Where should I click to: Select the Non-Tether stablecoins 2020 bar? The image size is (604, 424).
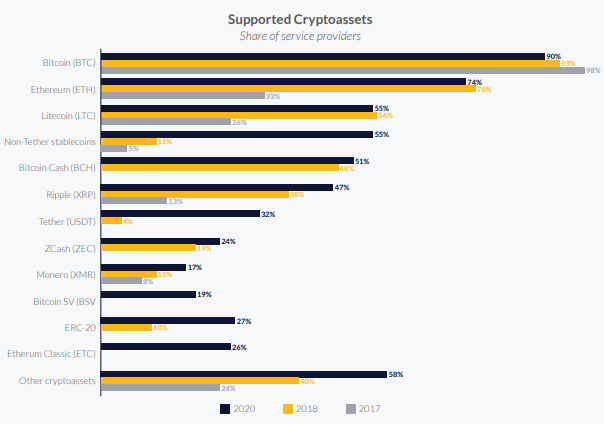[x=236, y=134]
